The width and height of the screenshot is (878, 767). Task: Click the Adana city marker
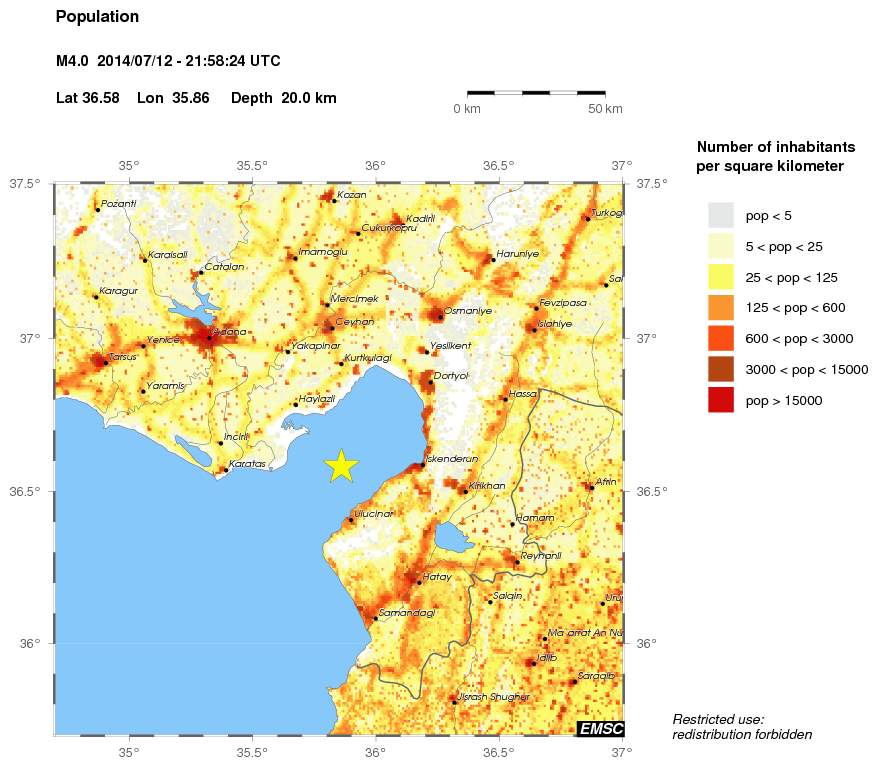(210, 338)
